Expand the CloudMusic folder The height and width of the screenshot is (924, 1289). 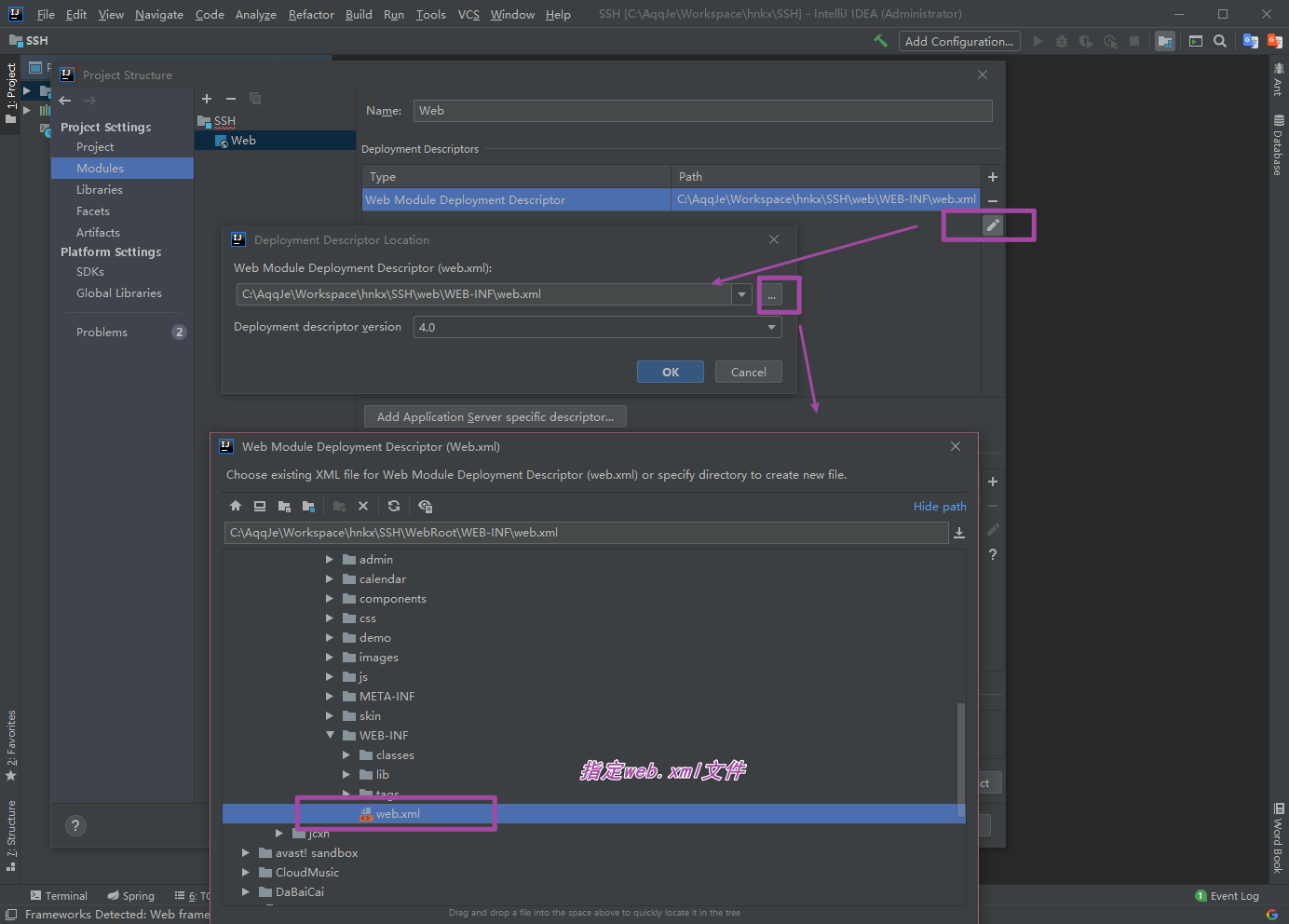tap(246, 873)
